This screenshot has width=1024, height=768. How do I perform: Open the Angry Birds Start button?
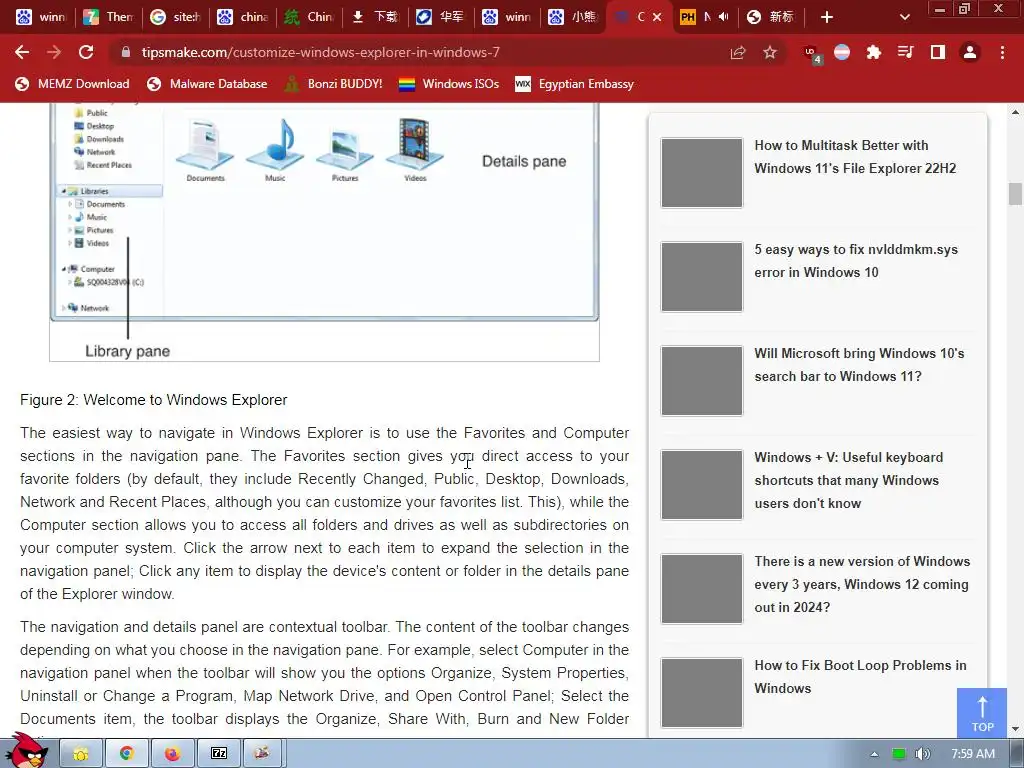click(x=26, y=751)
